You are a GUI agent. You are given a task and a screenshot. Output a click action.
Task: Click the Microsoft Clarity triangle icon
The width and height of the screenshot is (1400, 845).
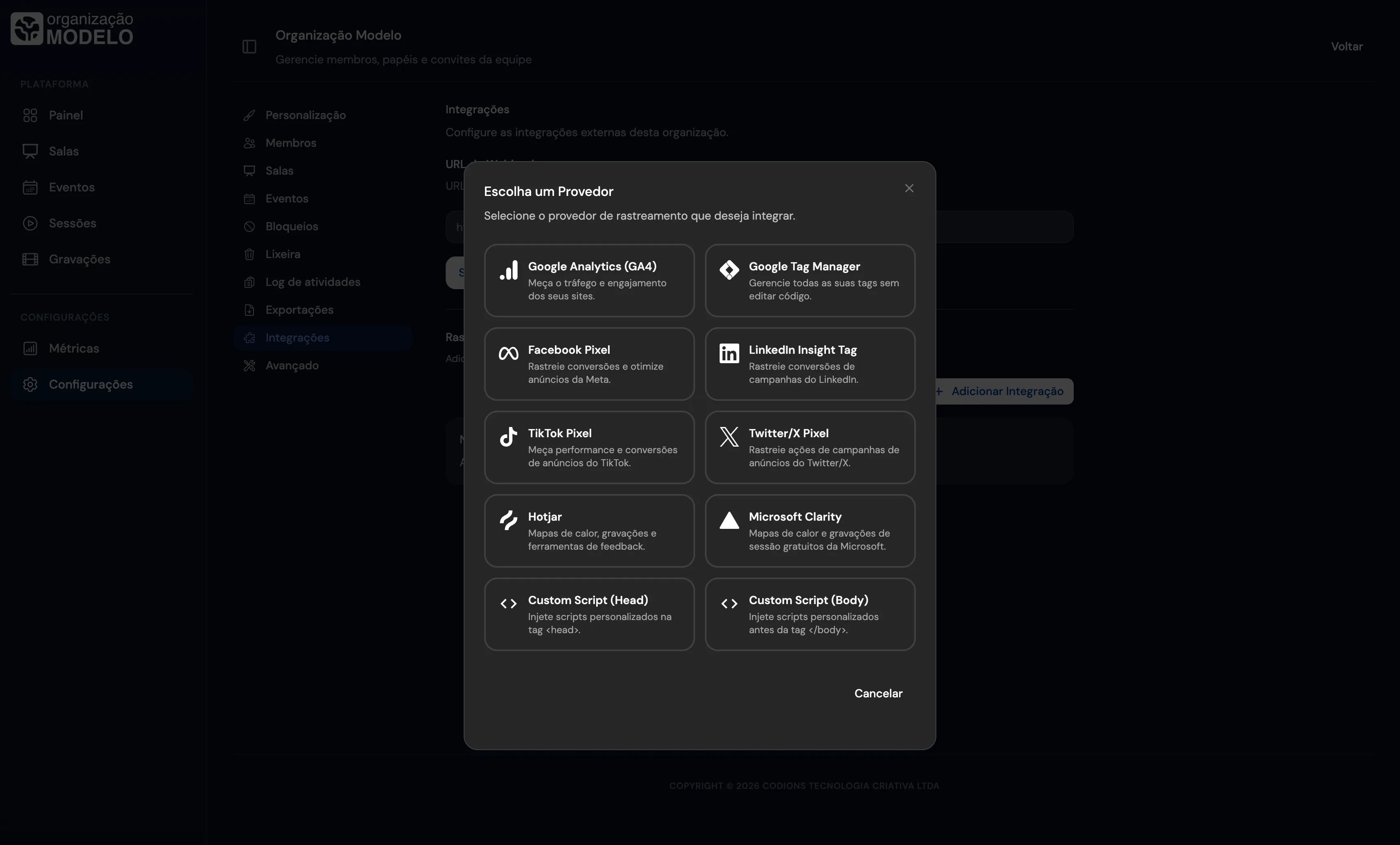tap(729, 520)
